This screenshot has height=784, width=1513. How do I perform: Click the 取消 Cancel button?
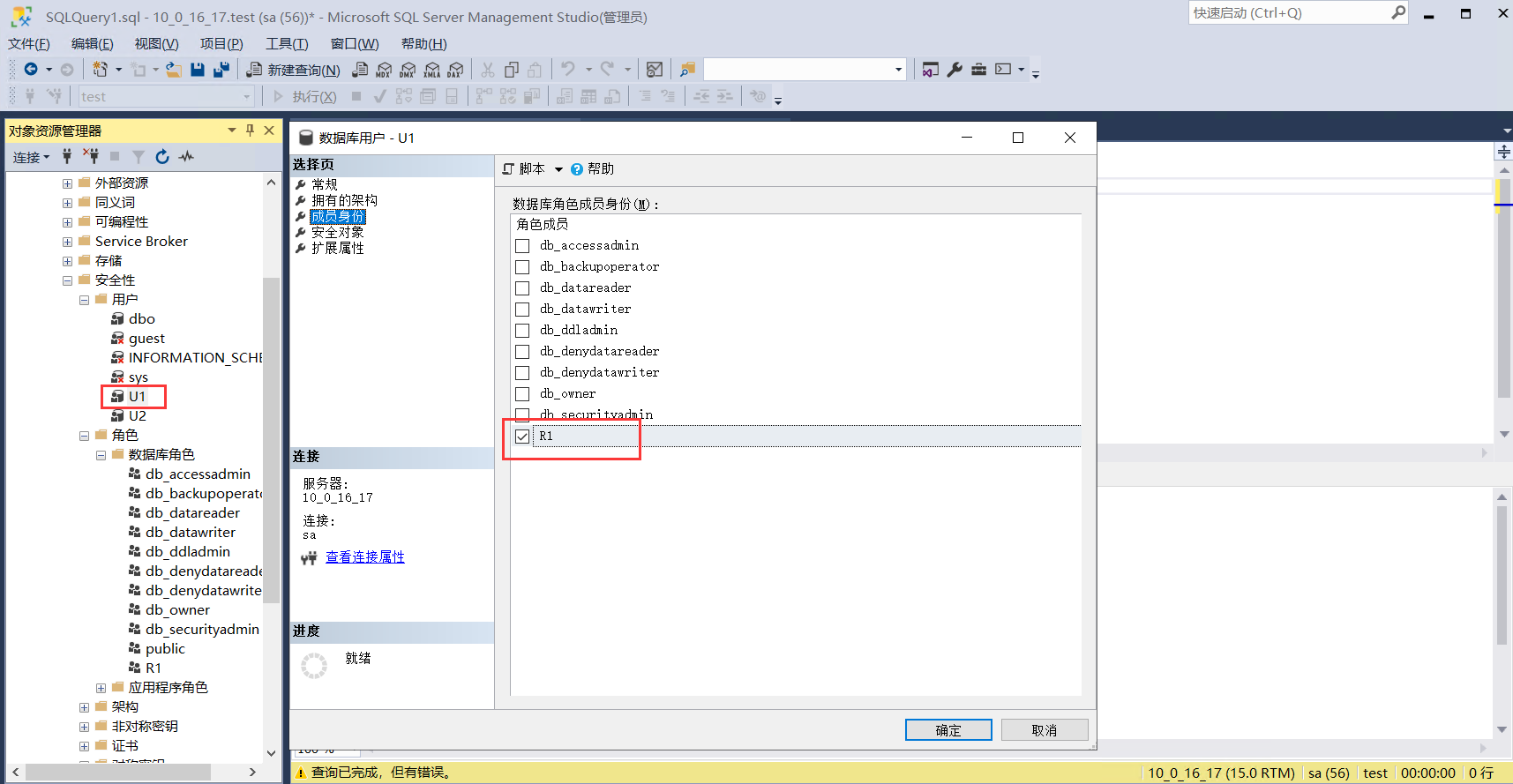click(1045, 730)
